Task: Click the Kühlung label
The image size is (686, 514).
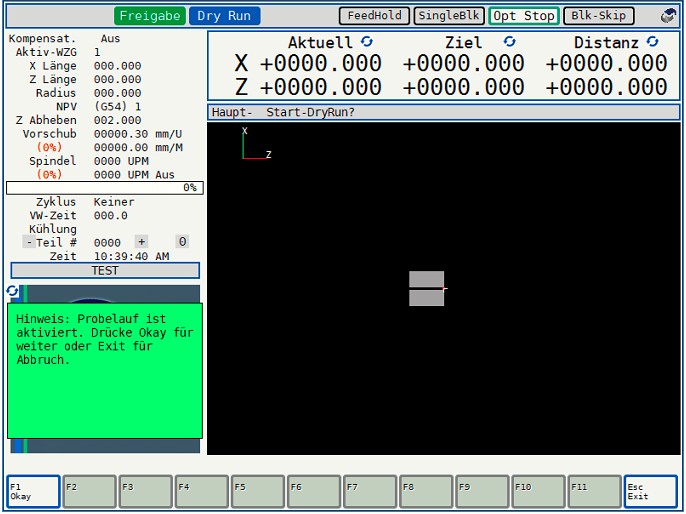Action: 52,229
